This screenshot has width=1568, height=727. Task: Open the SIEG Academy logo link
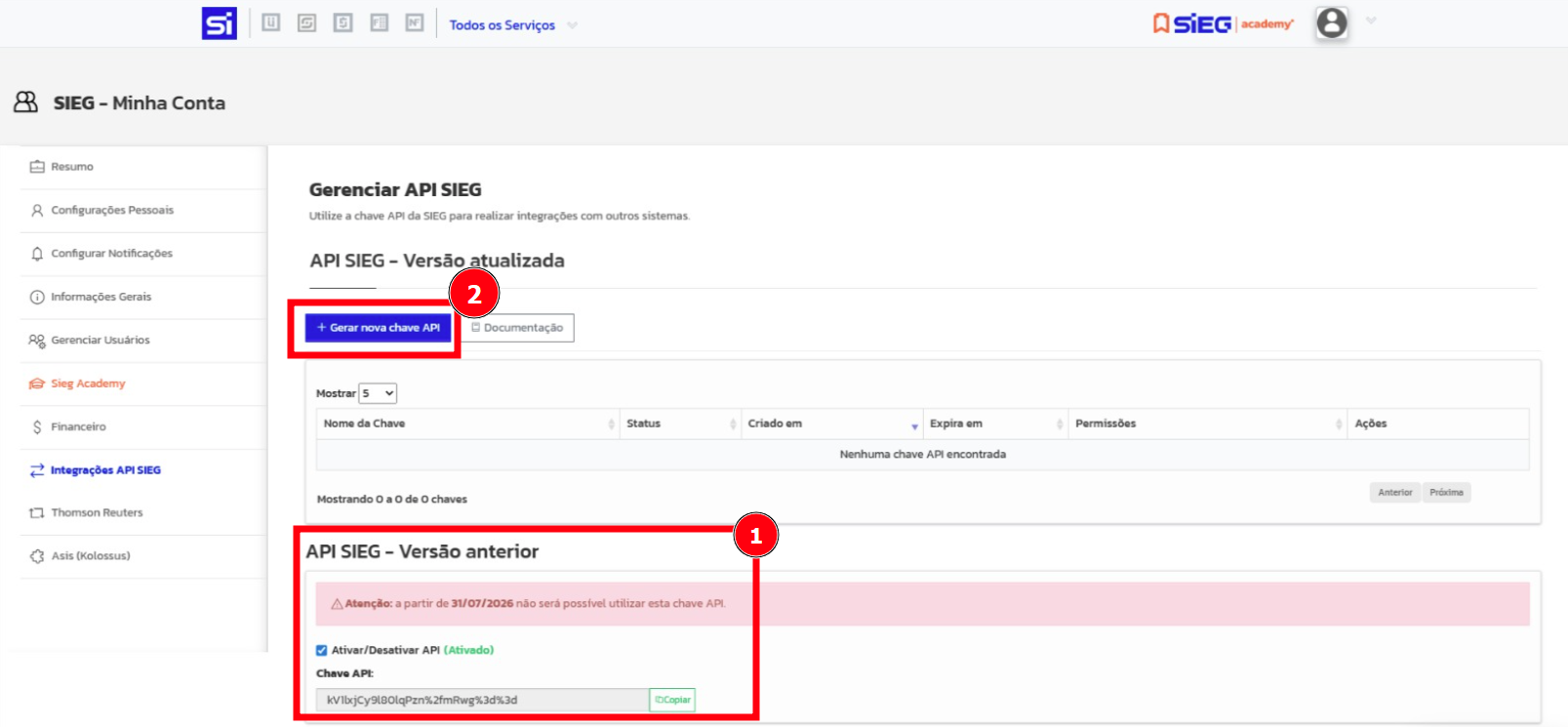pos(1223,23)
